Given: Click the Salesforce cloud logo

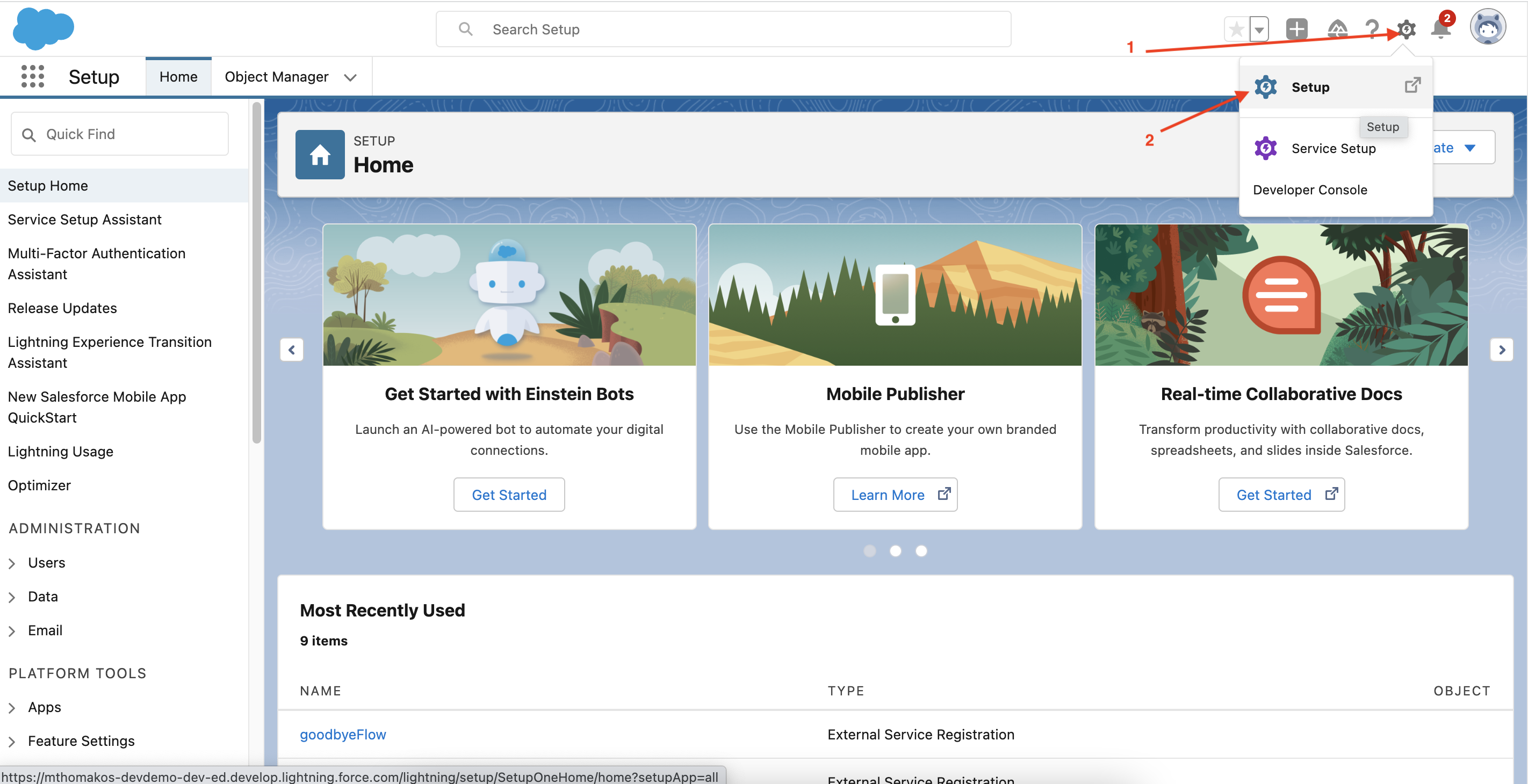Looking at the screenshot, I should click(x=42, y=28).
